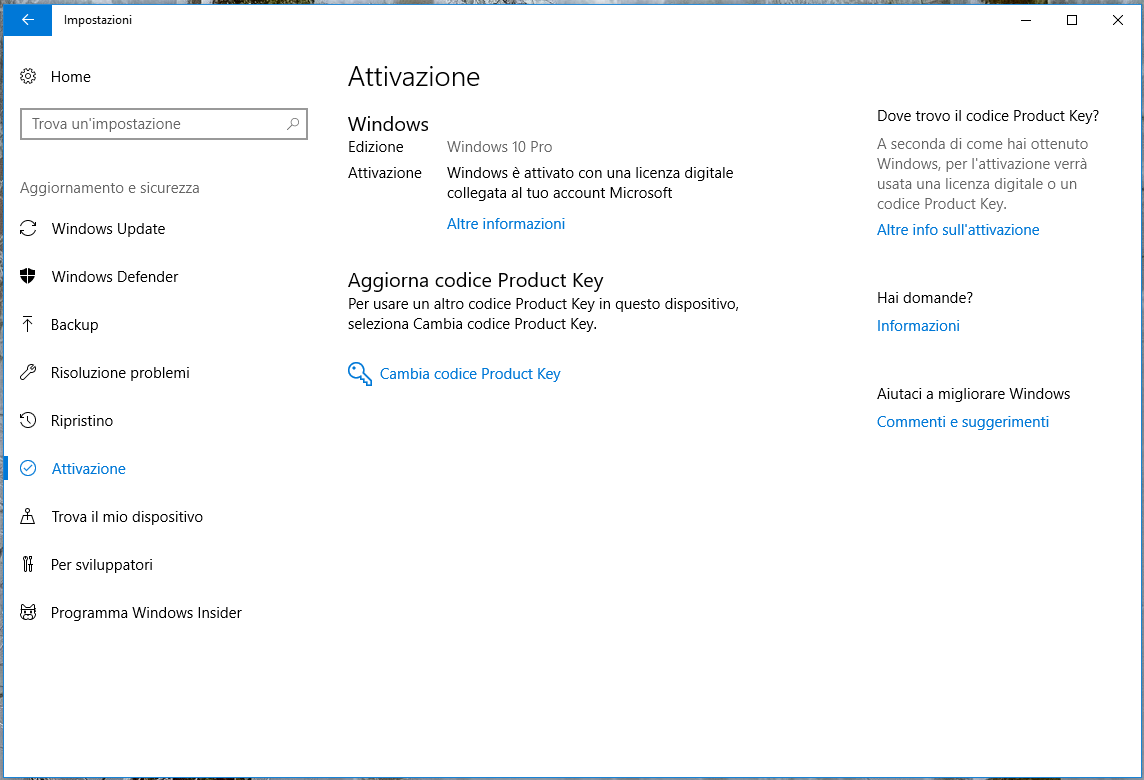
Task: Click the Windows Defender shield icon
Action: pyautogui.click(x=28, y=277)
